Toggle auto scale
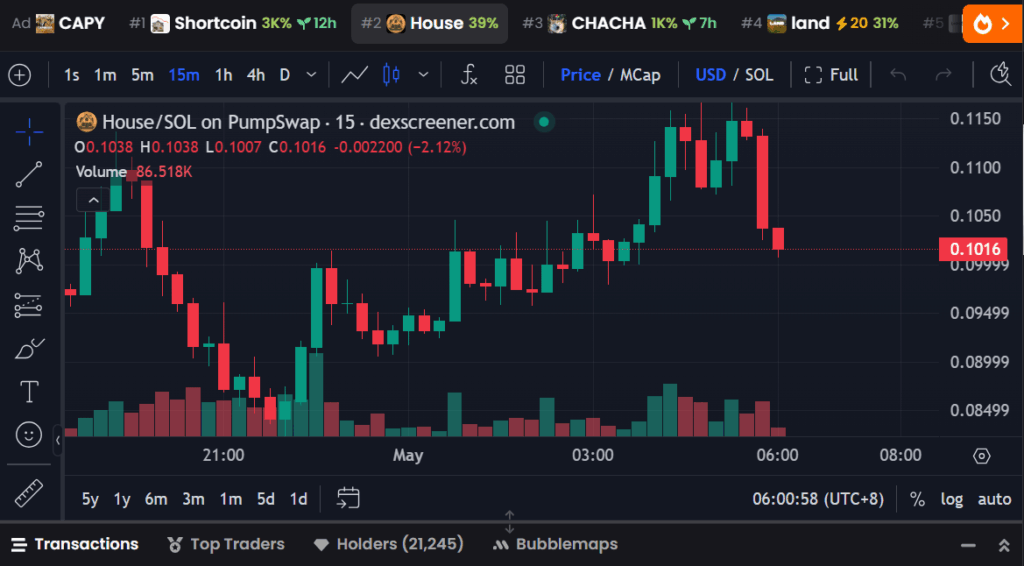This screenshot has width=1024, height=566. click(x=994, y=499)
